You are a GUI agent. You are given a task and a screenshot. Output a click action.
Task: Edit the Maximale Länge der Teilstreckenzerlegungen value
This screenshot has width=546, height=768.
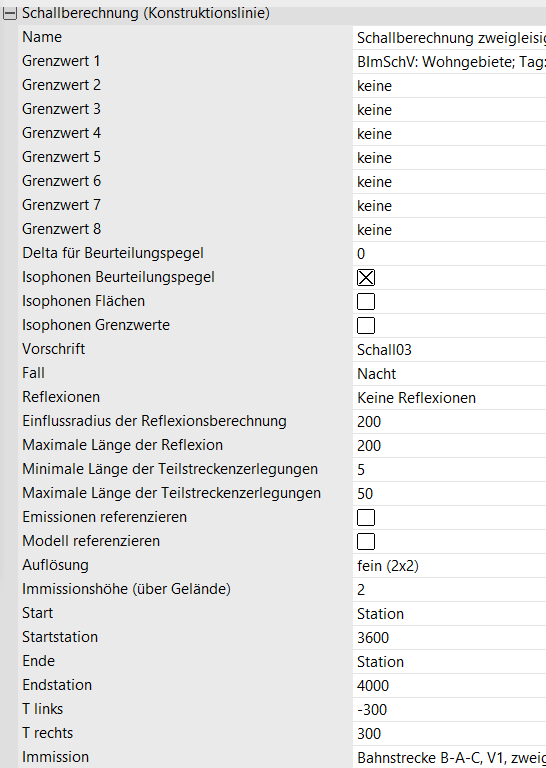tap(450, 494)
